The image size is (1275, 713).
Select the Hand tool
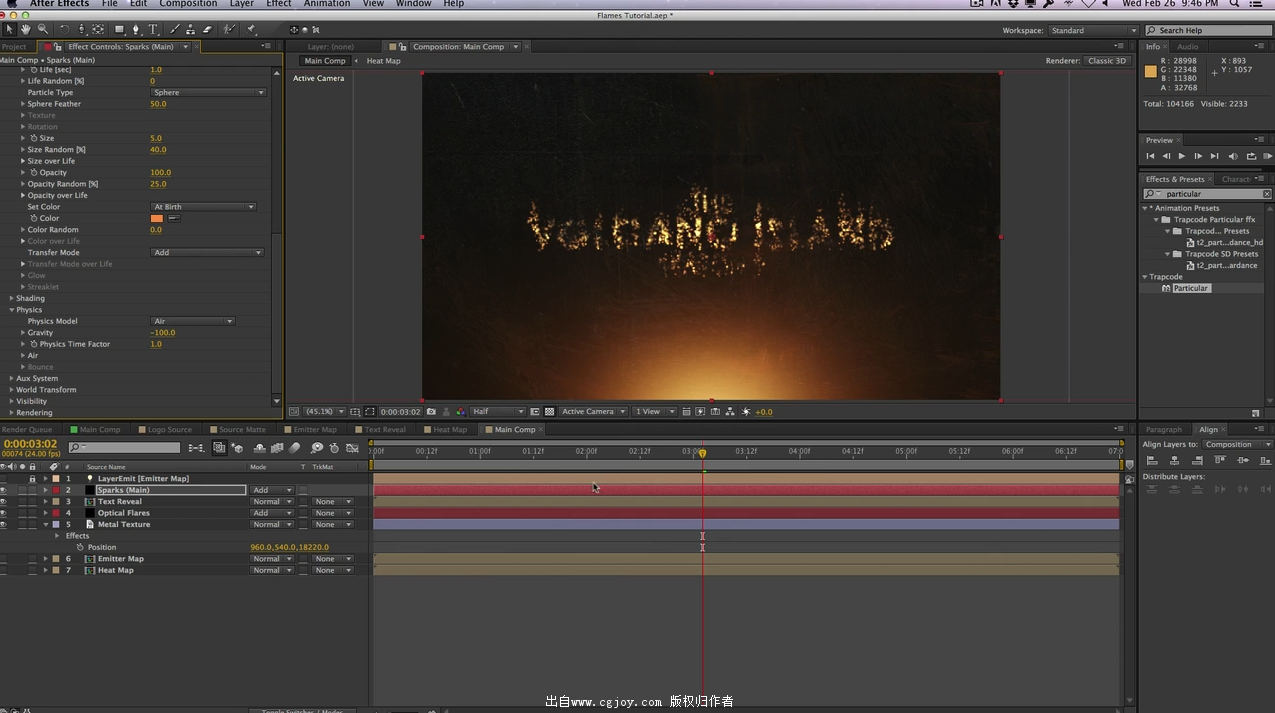click(26, 29)
